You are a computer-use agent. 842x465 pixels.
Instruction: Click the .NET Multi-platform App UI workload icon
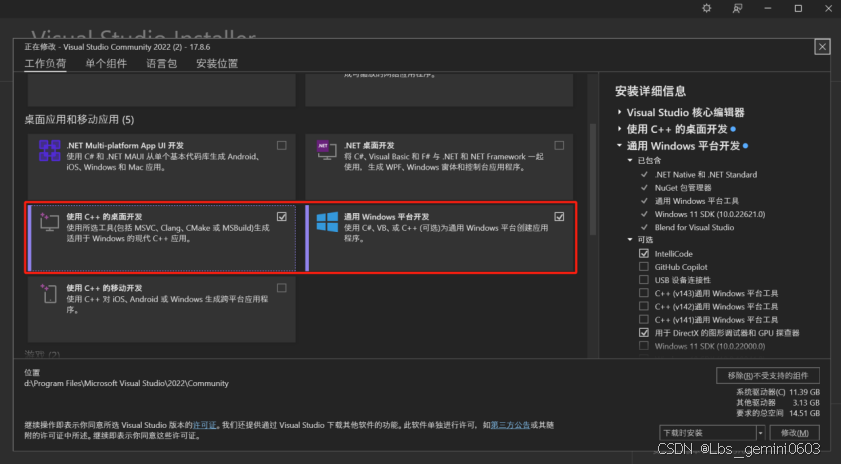[x=49, y=150]
